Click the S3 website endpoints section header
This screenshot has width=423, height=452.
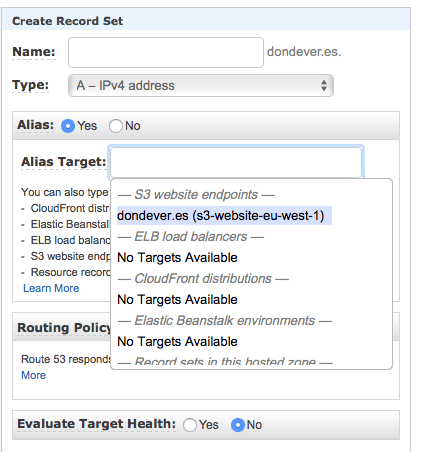(196, 195)
